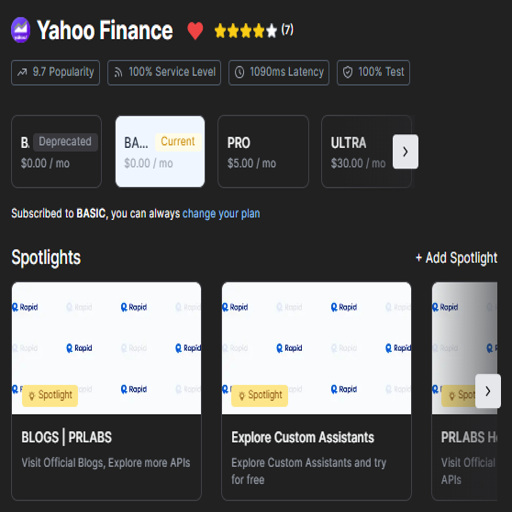Open the rating count (7)
The height and width of the screenshot is (512, 512).
point(287,30)
